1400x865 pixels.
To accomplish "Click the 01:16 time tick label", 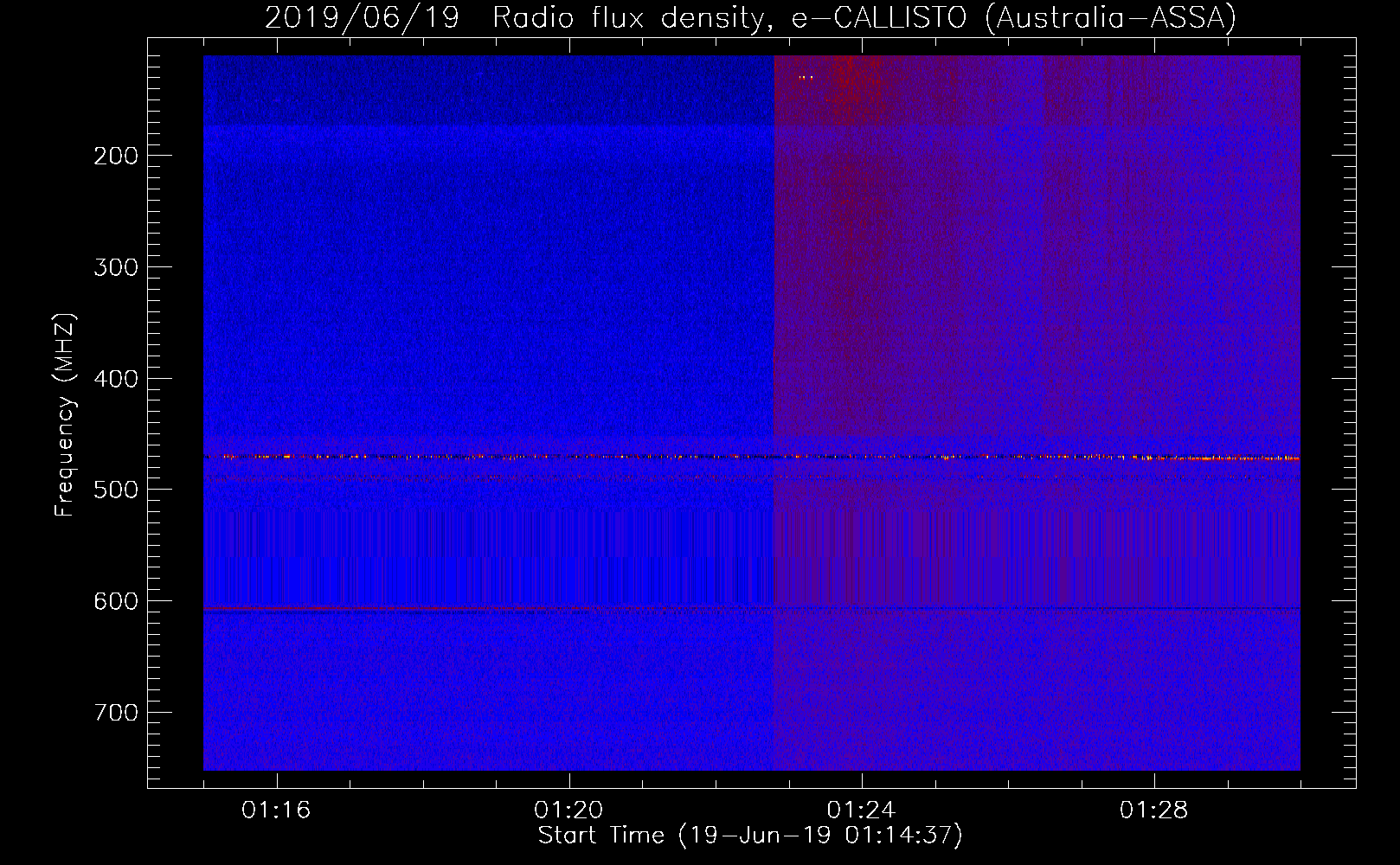I will click(276, 811).
